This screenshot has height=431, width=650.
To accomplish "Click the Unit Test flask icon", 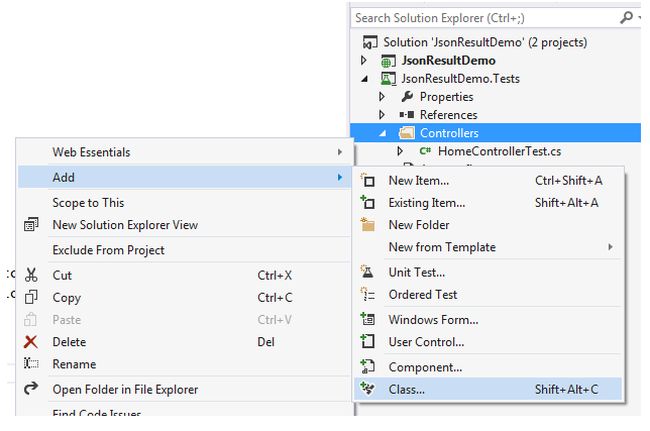I will point(368,272).
